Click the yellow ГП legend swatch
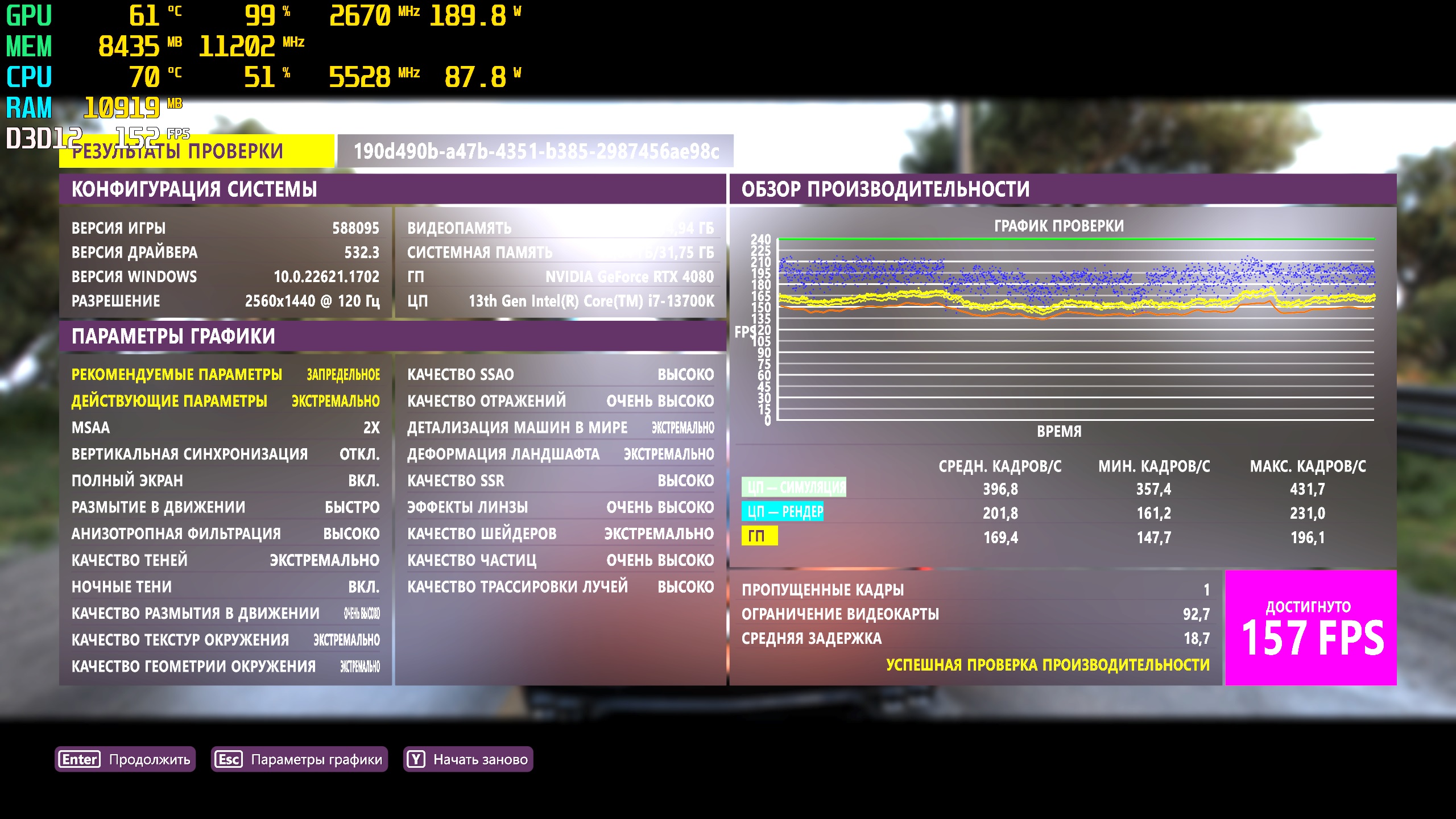 (x=759, y=536)
